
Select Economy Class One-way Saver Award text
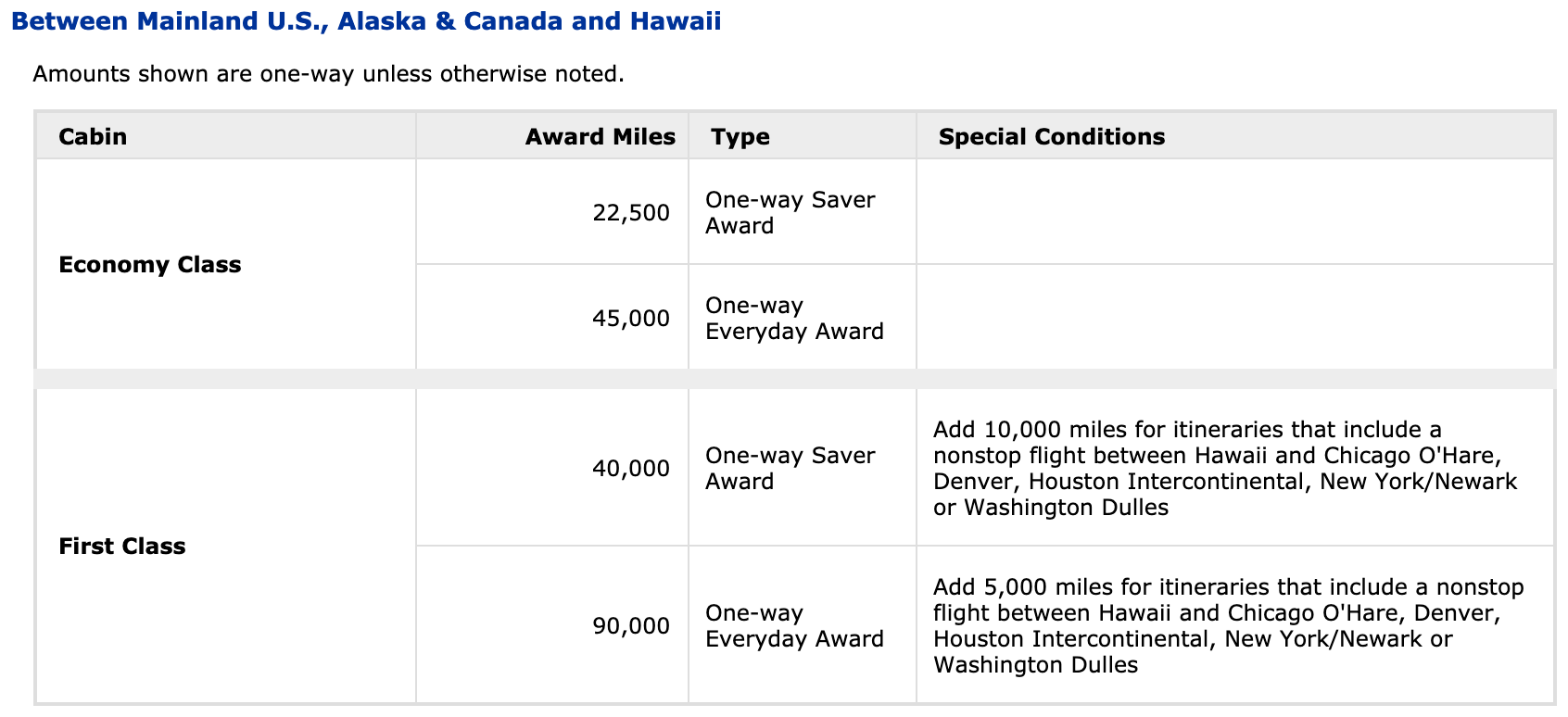(x=790, y=213)
